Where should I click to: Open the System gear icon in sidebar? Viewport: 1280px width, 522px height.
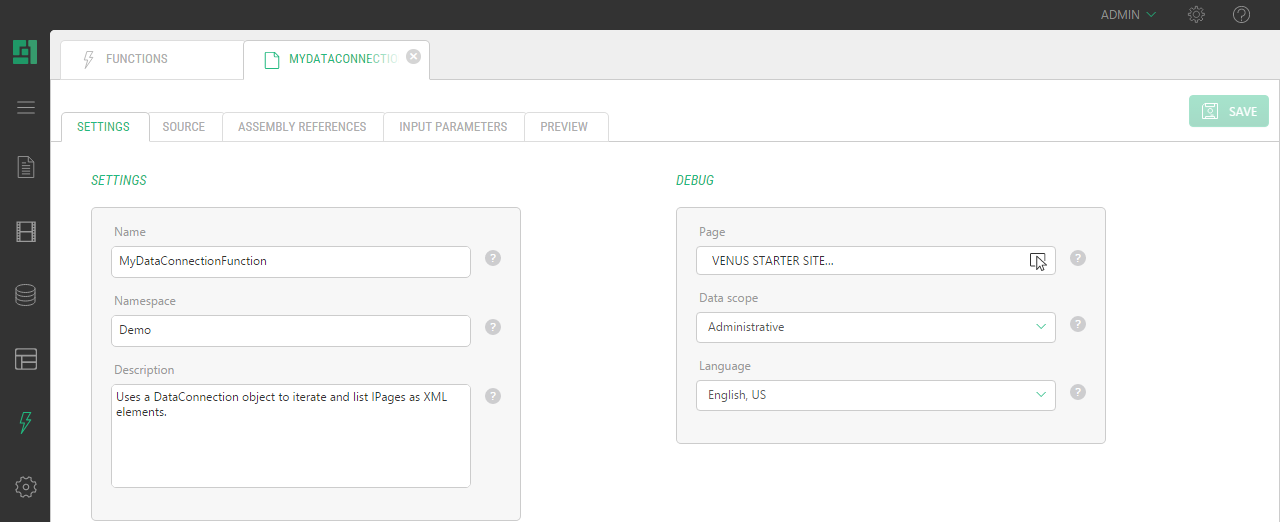coord(26,487)
